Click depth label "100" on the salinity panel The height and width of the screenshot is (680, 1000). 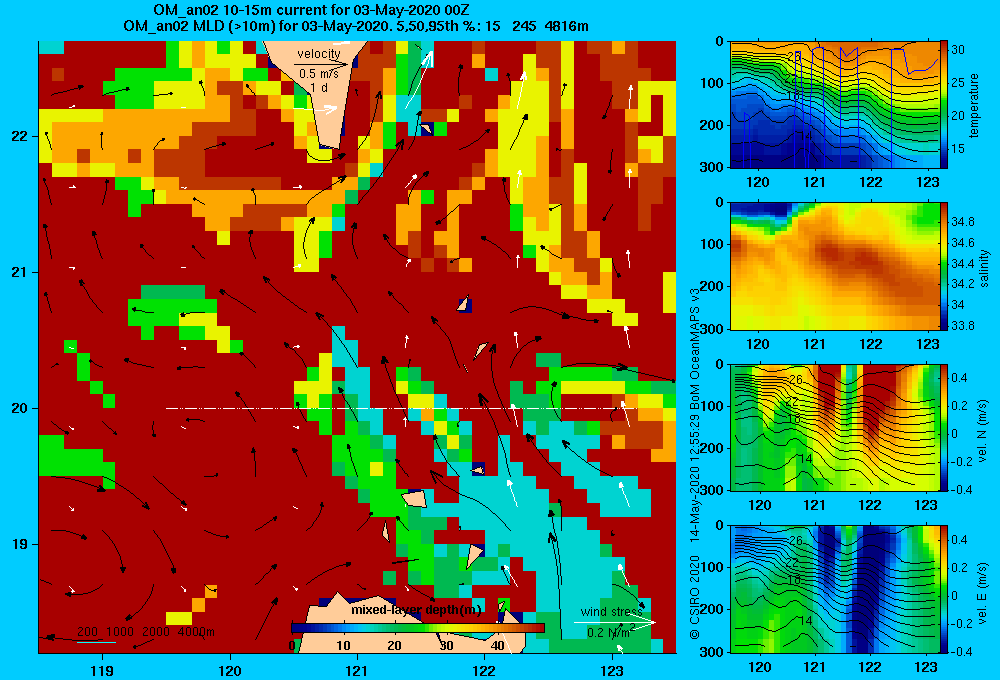(714, 244)
